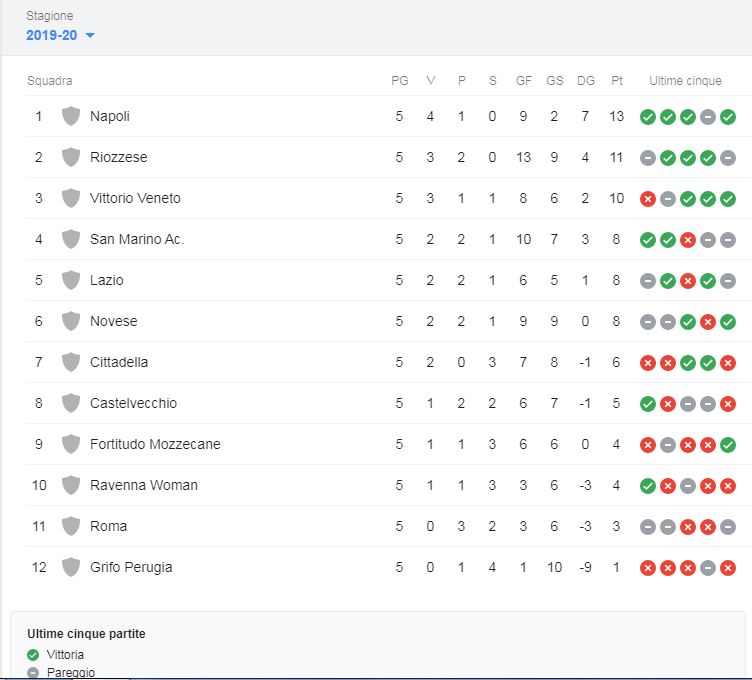Click the Grifo Perugia shield icon
752x680 pixels.
click(x=70, y=567)
